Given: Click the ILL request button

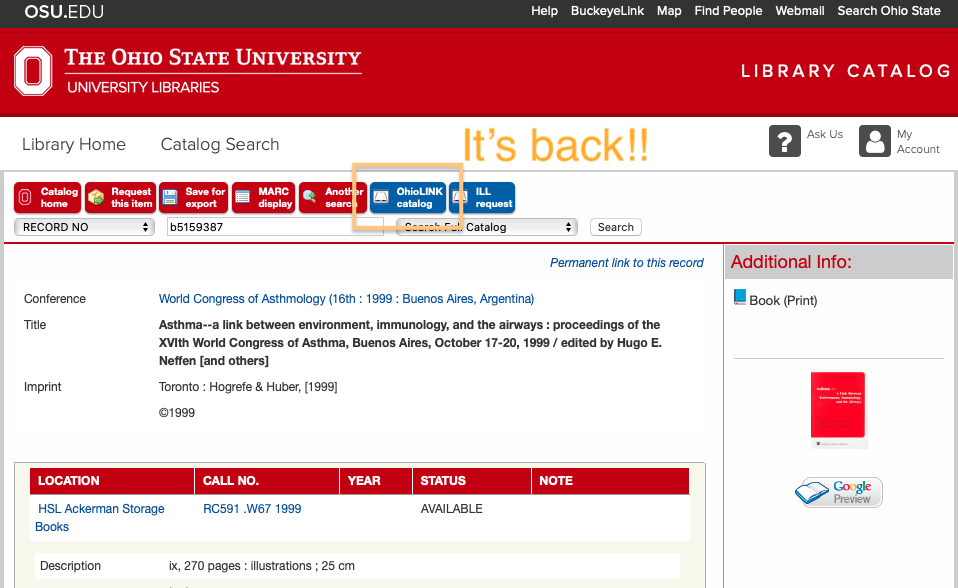Looking at the screenshot, I should [482, 197].
